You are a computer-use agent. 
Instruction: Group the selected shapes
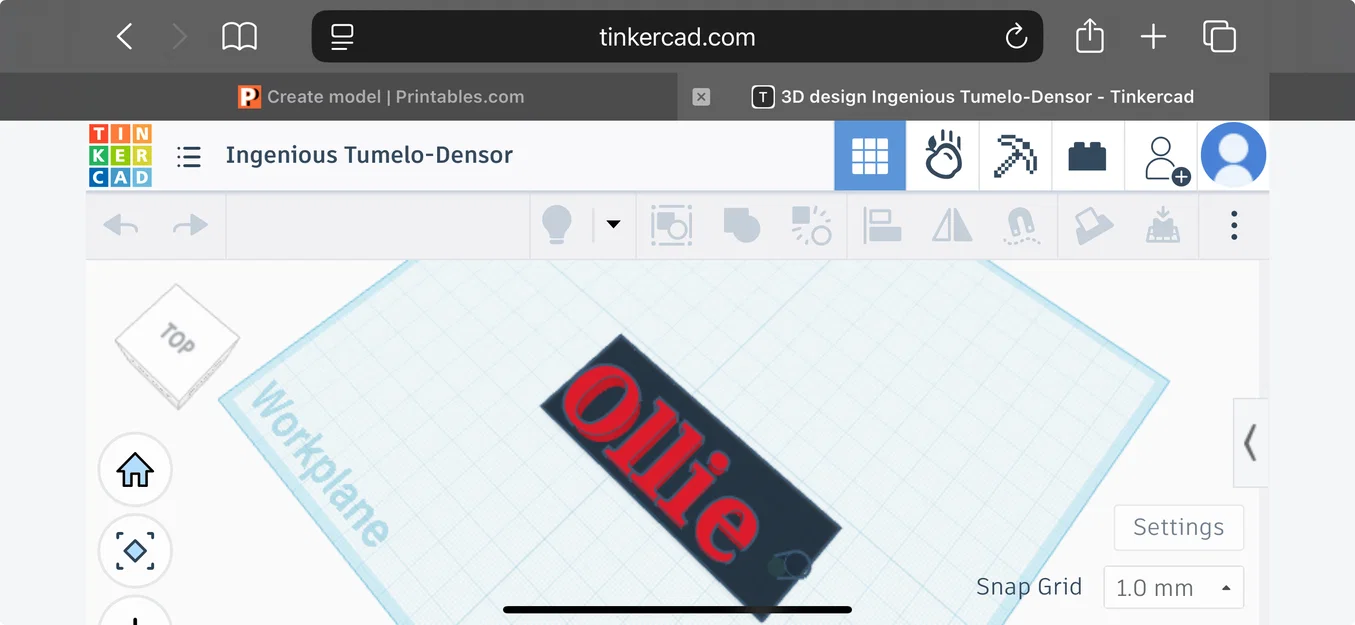pyautogui.click(x=741, y=226)
